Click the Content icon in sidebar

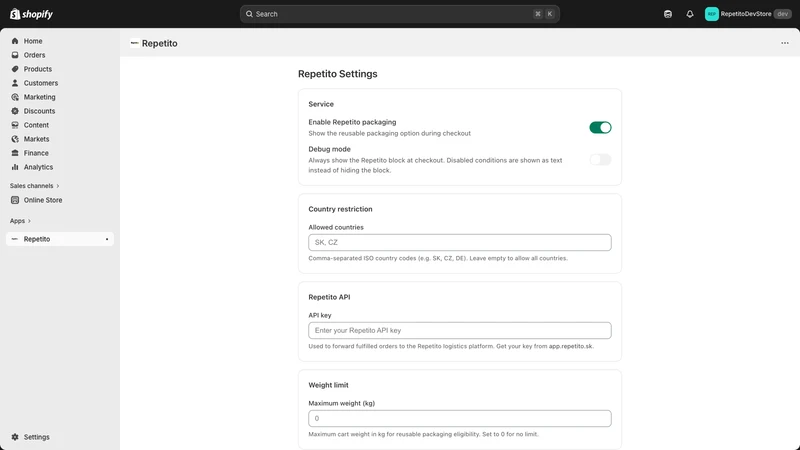point(15,125)
